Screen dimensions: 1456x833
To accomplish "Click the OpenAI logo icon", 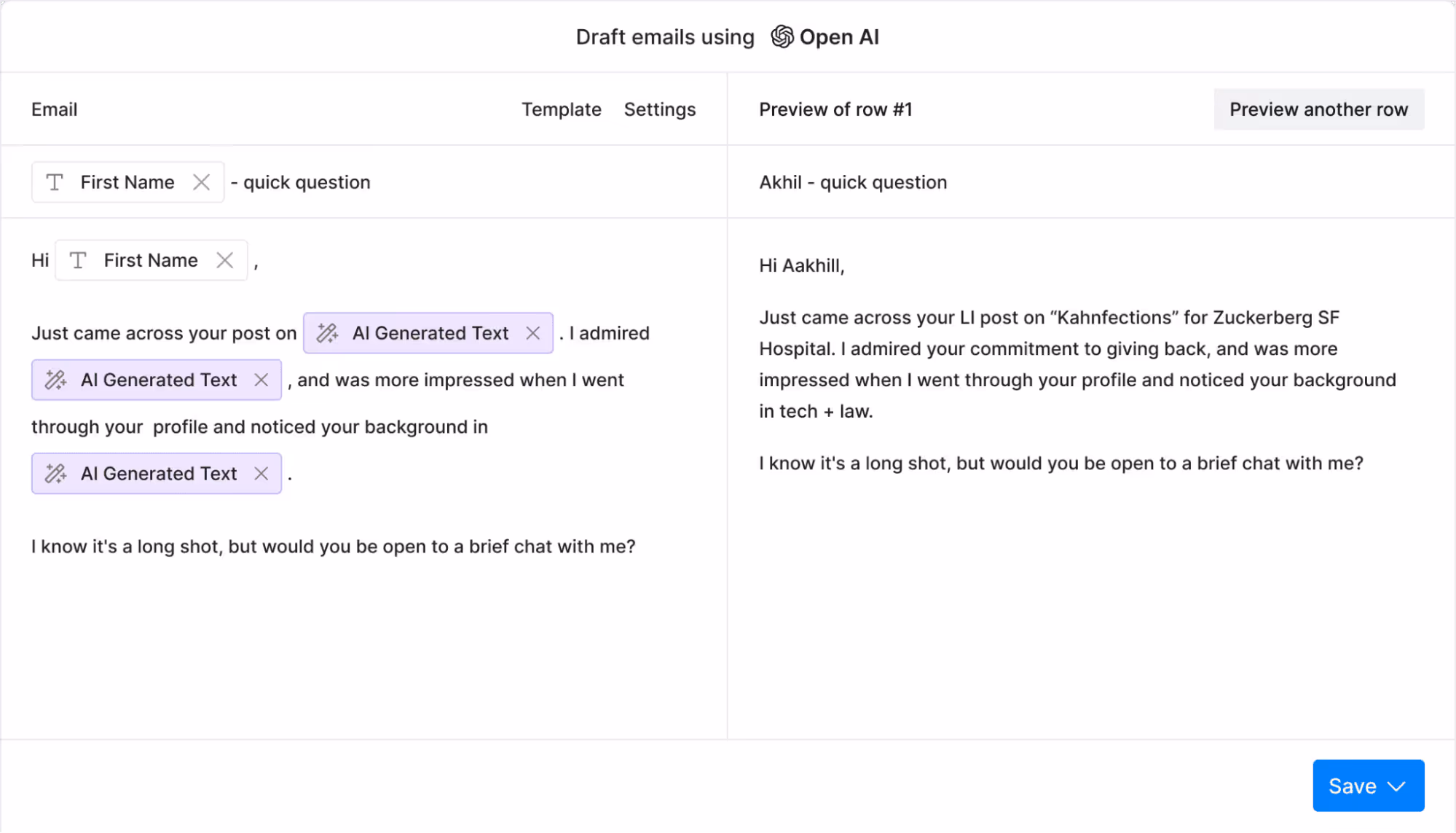I will coord(782,36).
